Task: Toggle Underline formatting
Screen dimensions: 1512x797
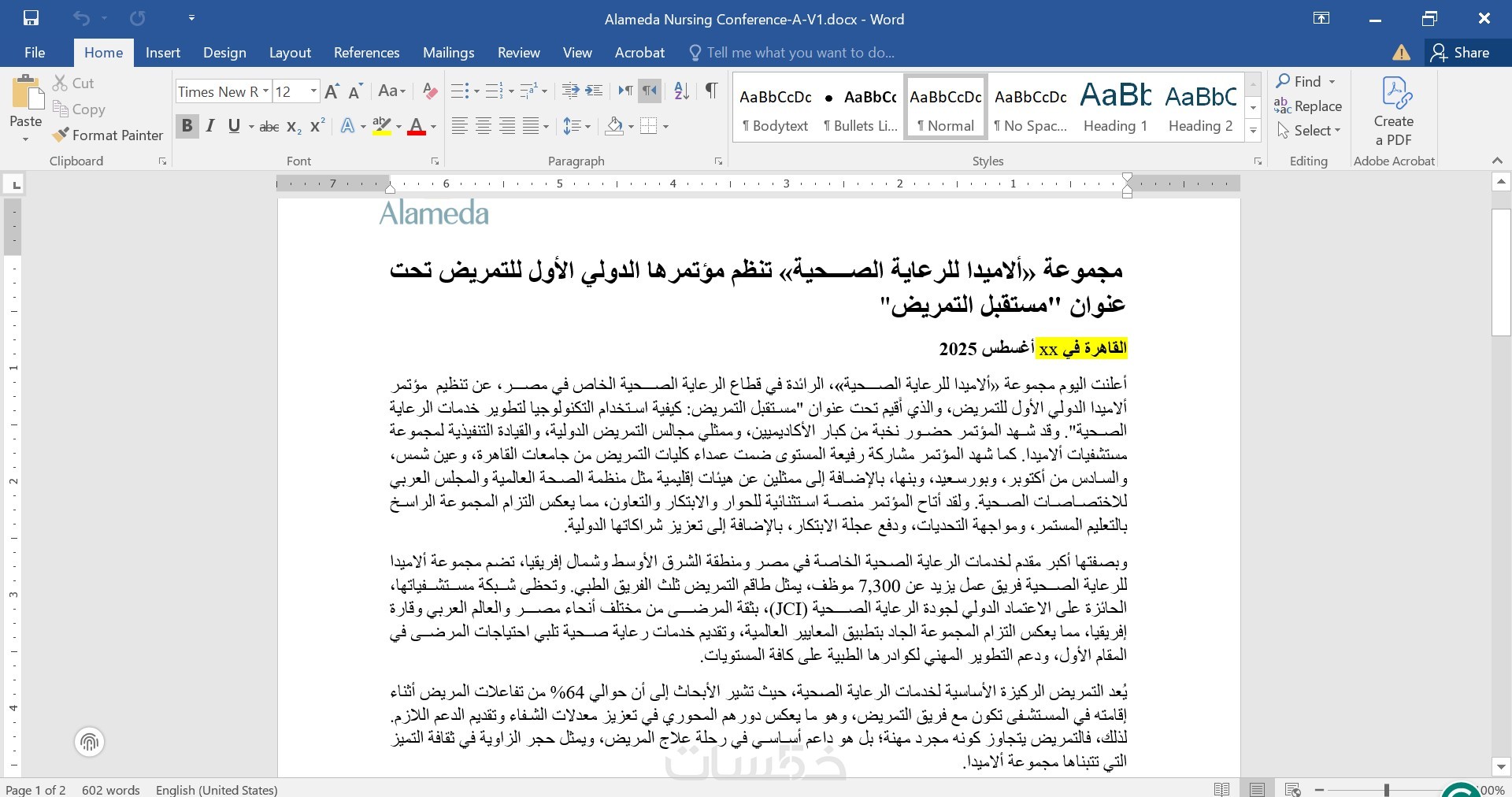Action: [234, 126]
